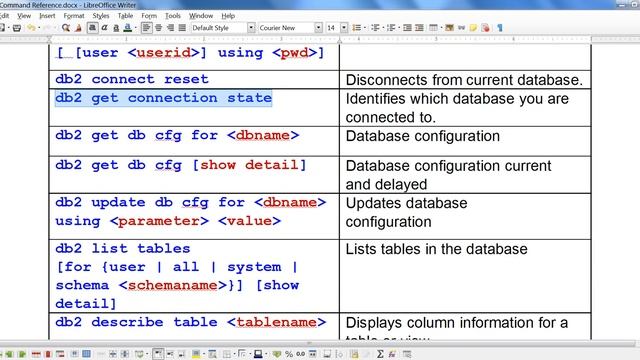
Task: Toggle unordered bullet list icon
Action: pyautogui.click(x=356, y=28)
